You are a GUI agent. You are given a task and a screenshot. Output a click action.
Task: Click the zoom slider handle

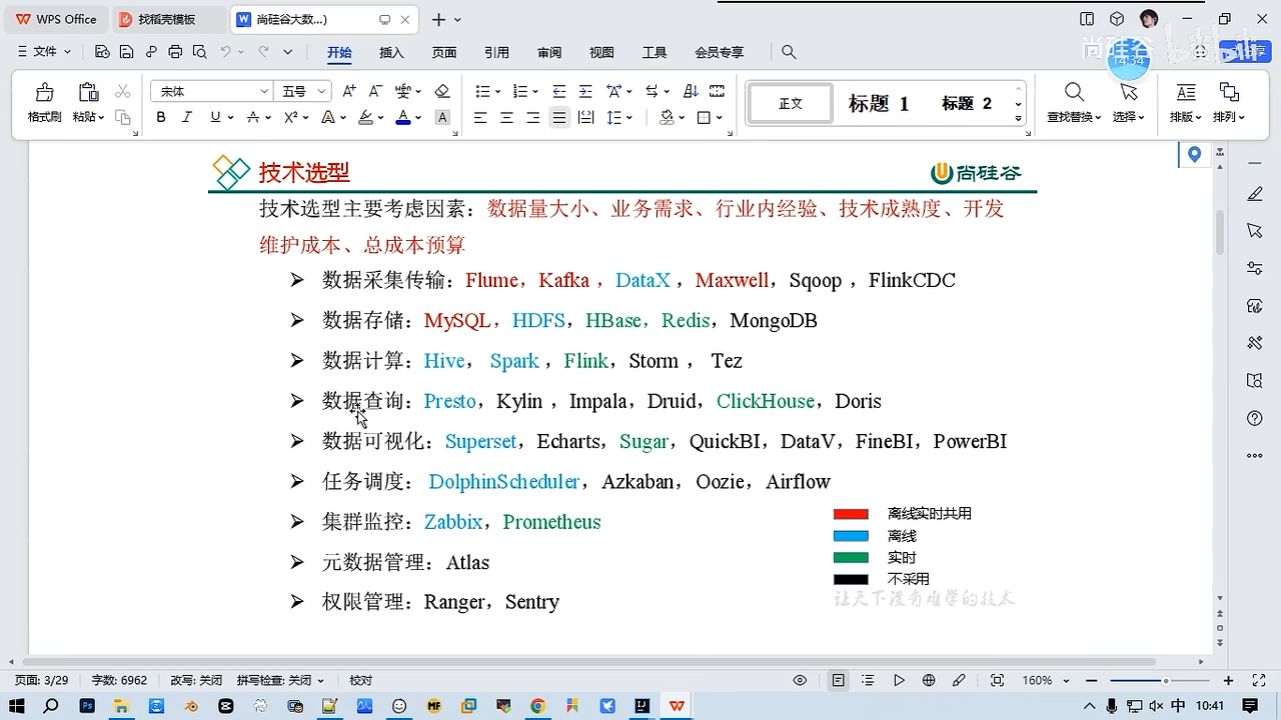[x=1165, y=680]
